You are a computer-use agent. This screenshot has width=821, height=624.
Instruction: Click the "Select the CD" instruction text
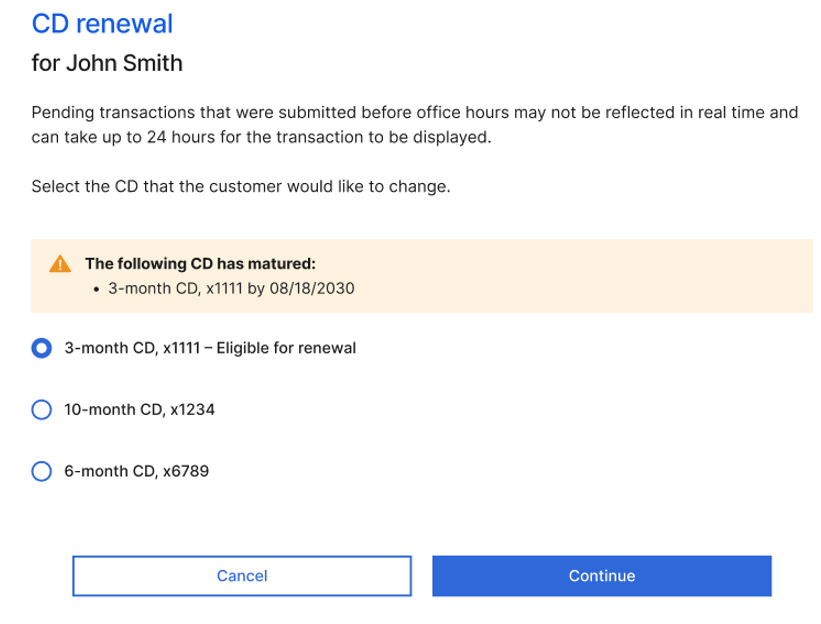click(x=241, y=186)
